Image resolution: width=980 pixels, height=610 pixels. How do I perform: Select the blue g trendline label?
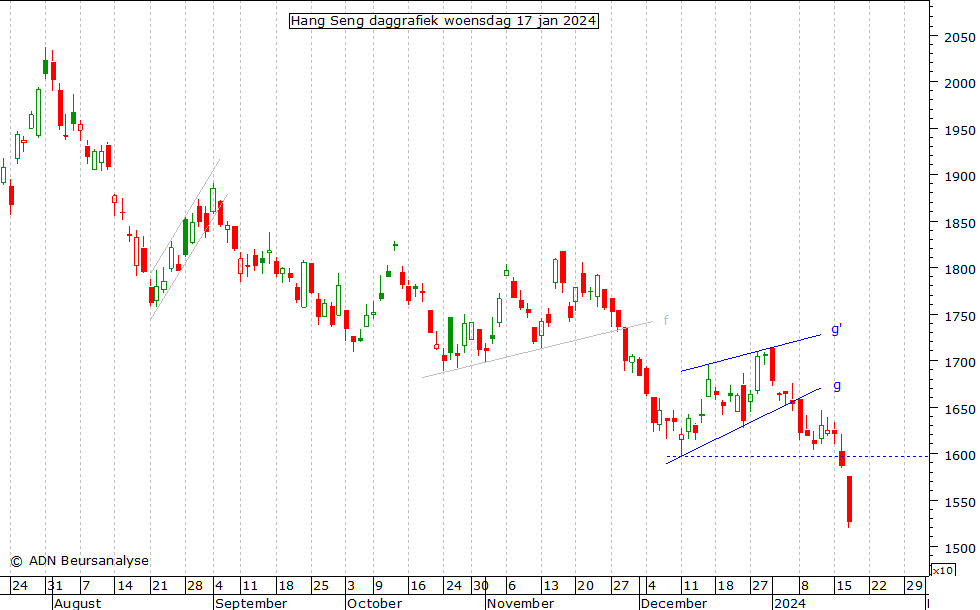click(836, 386)
